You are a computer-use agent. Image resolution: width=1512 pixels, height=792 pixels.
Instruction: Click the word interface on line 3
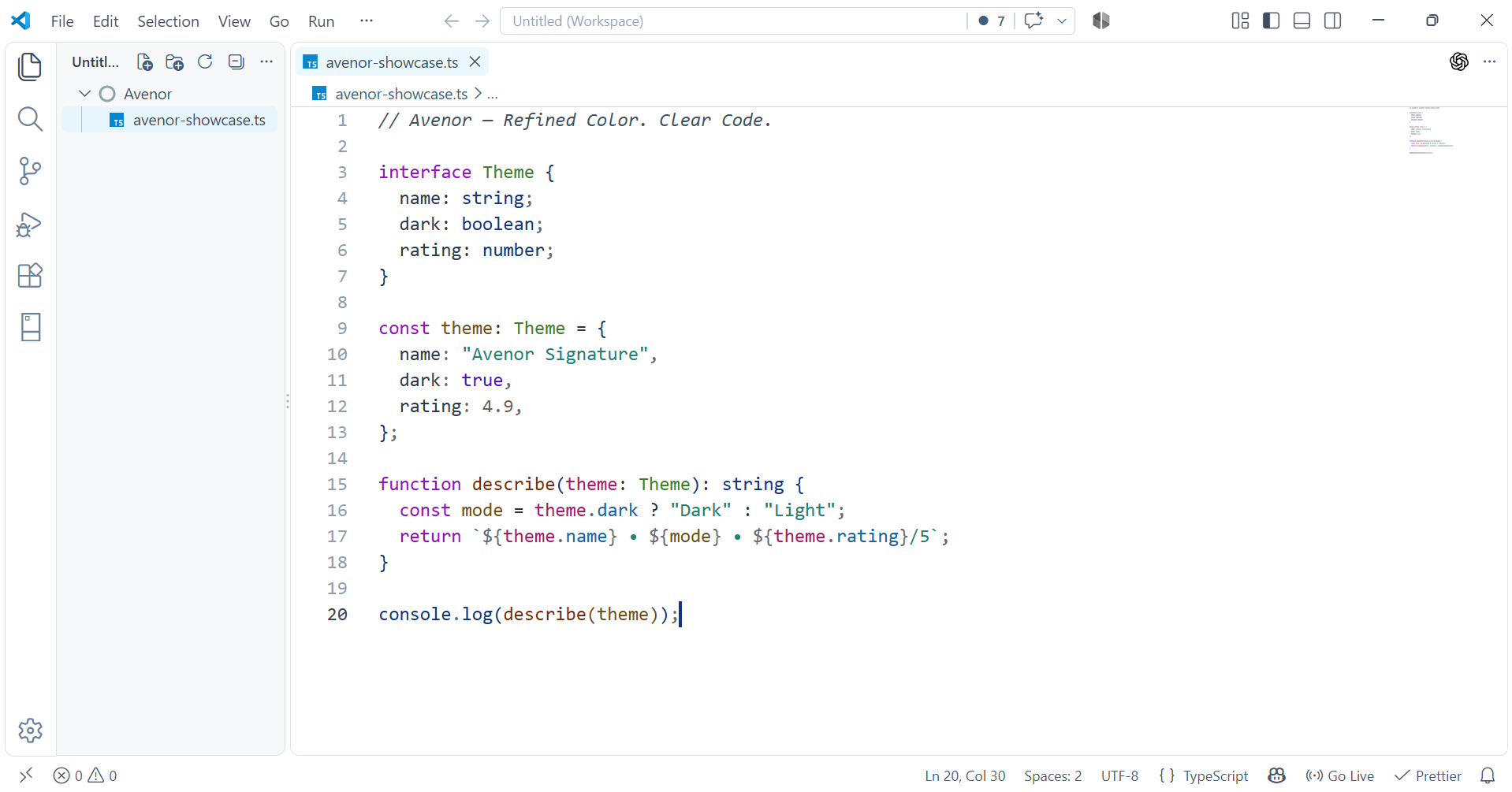425,173
